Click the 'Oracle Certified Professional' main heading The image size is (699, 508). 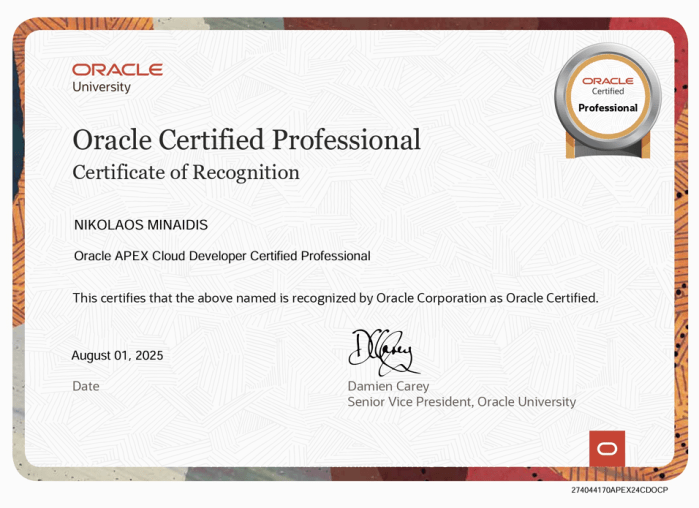click(x=246, y=139)
